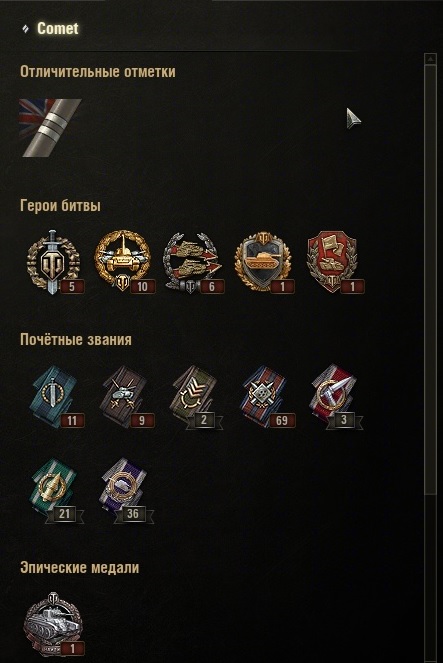
Task: Select the skull cross ribbon medal with 69
Action: [x=268, y=397]
